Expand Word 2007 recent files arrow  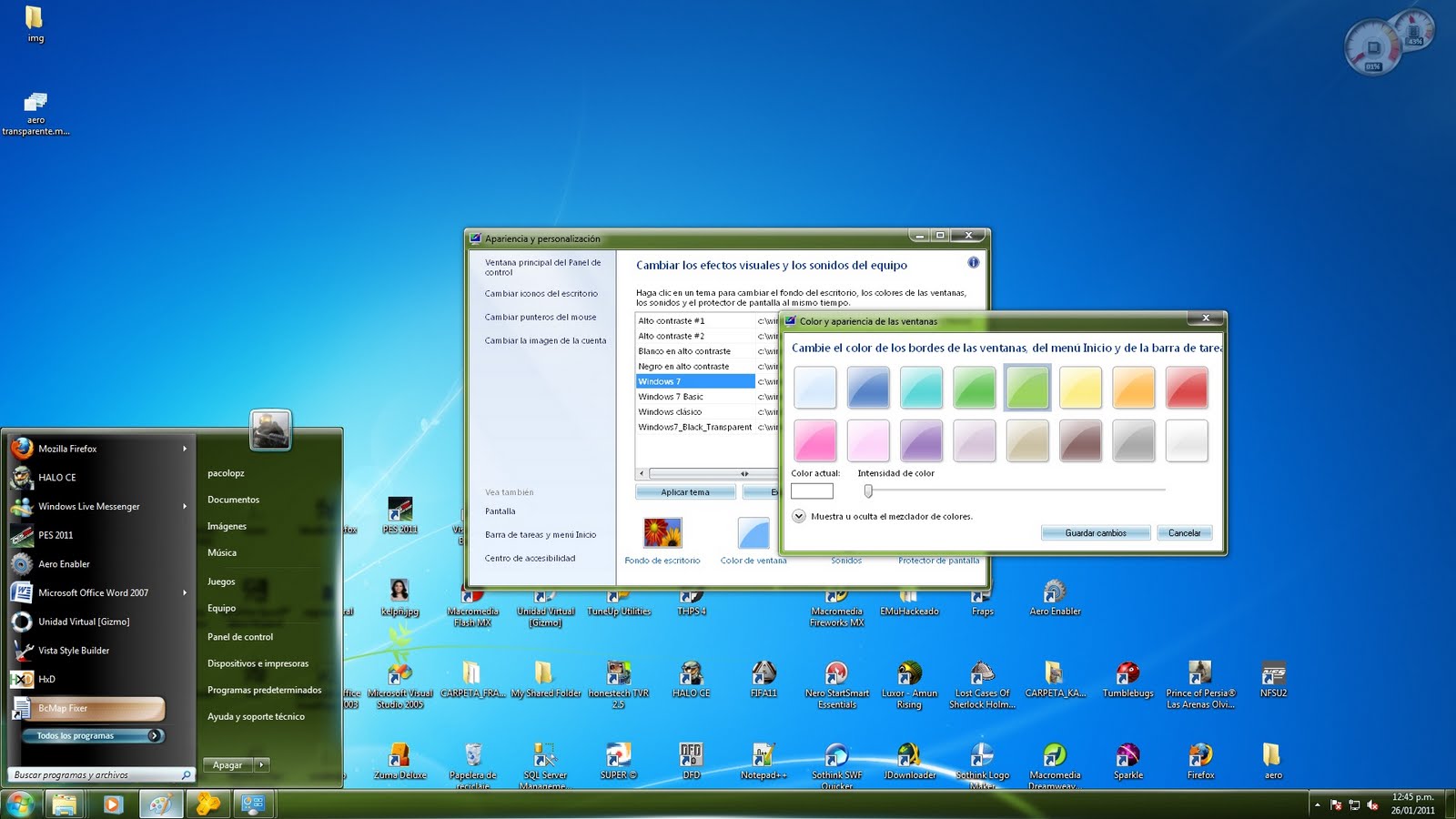click(x=184, y=592)
